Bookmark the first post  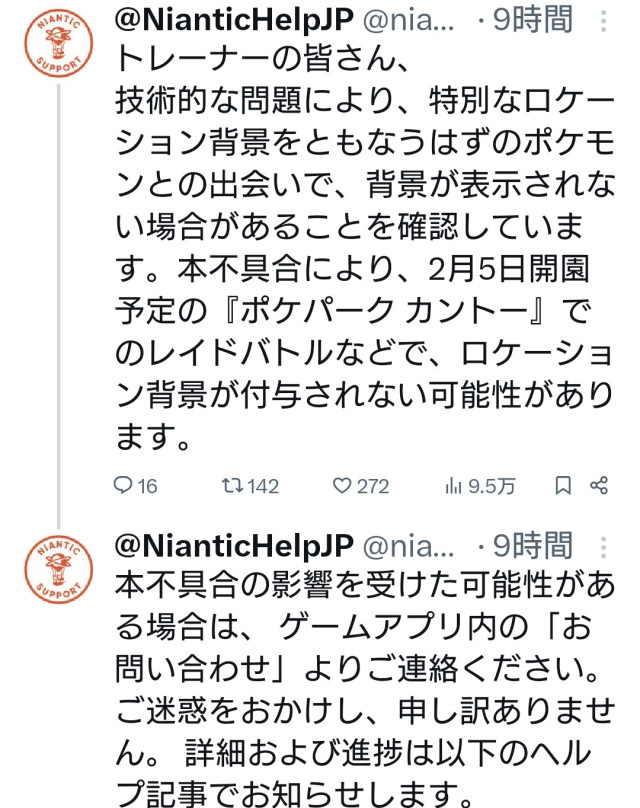pos(563,486)
